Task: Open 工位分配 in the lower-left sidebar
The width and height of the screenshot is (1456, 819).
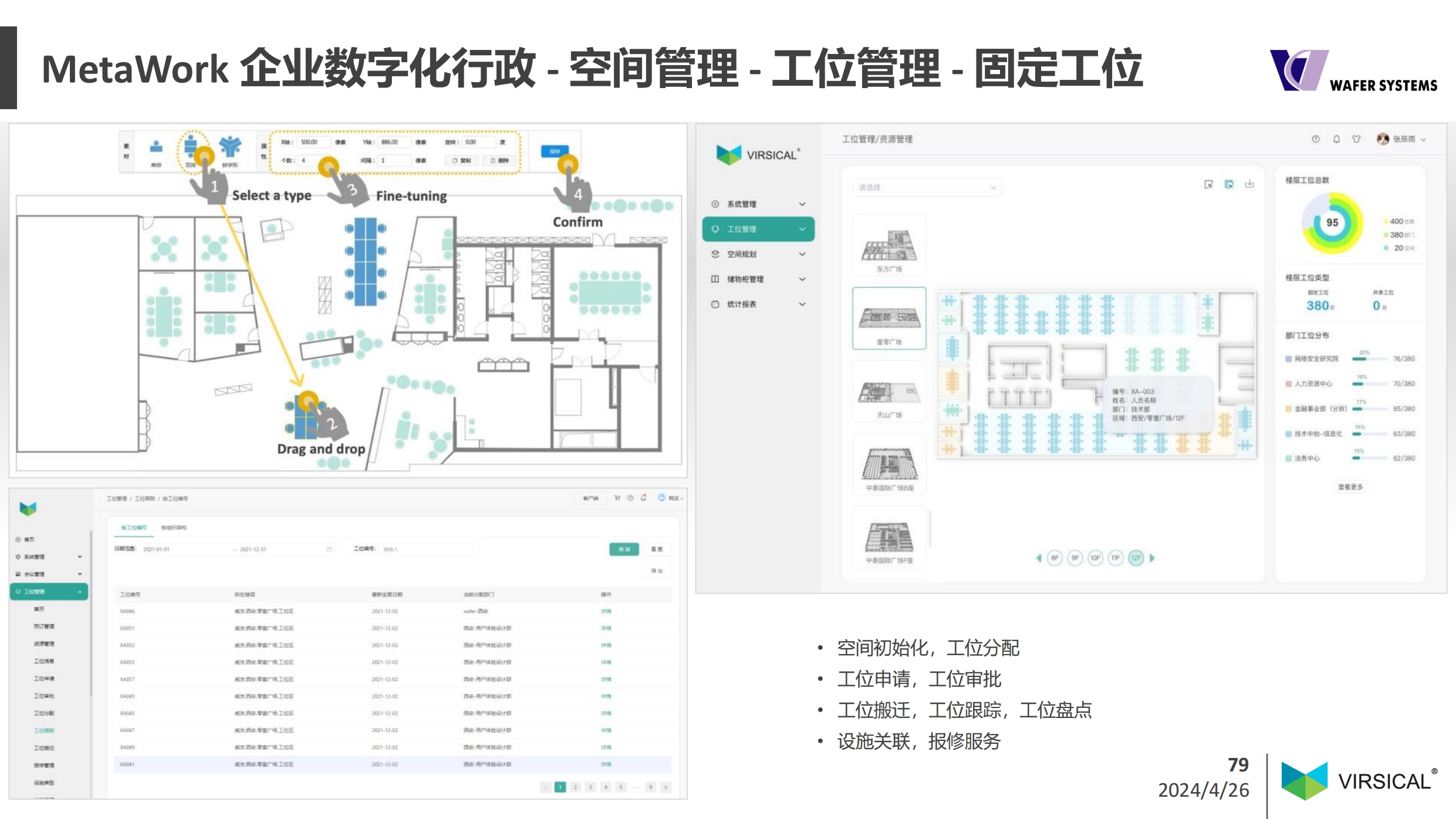Action: (x=44, y=713)
